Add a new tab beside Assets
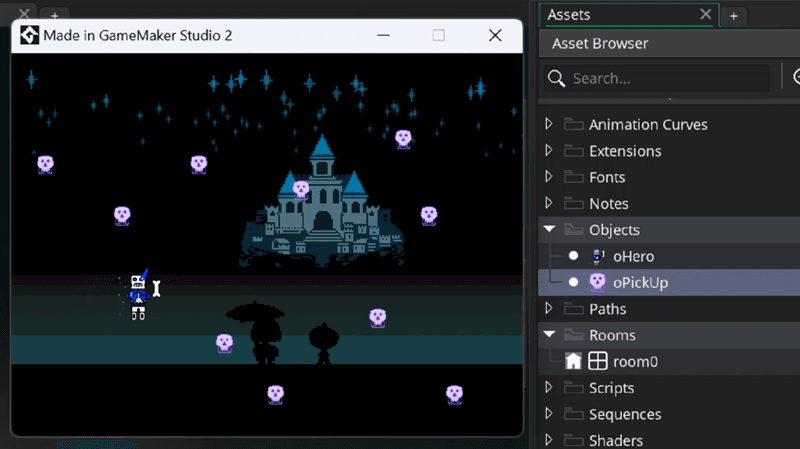This screenshot has height=449, width=800. point(733,16)
